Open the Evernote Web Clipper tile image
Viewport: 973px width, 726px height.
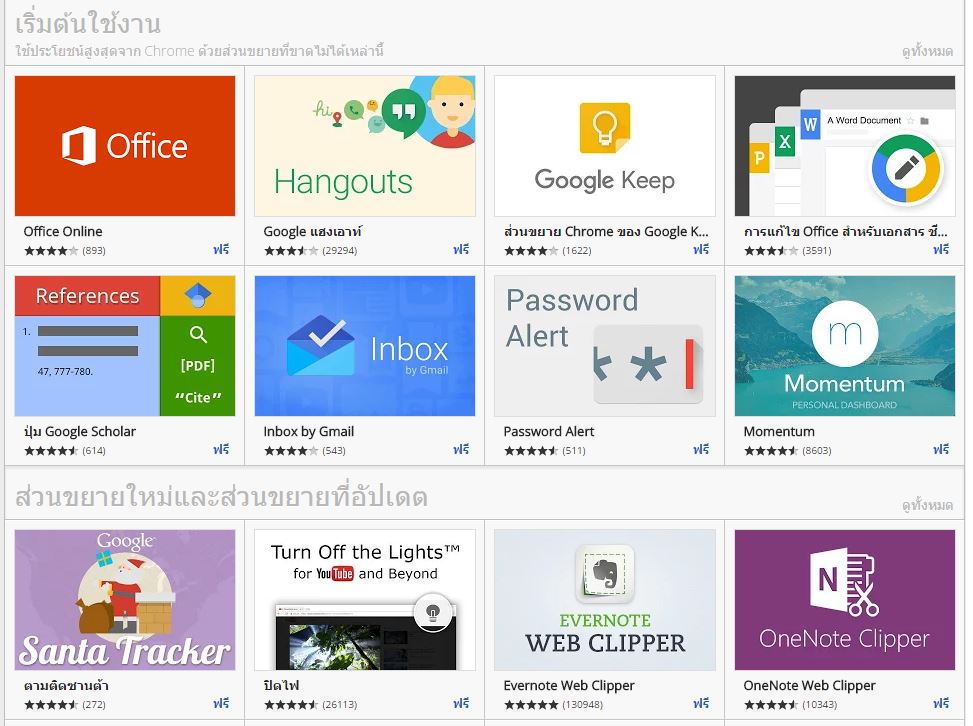pos(605,600)
